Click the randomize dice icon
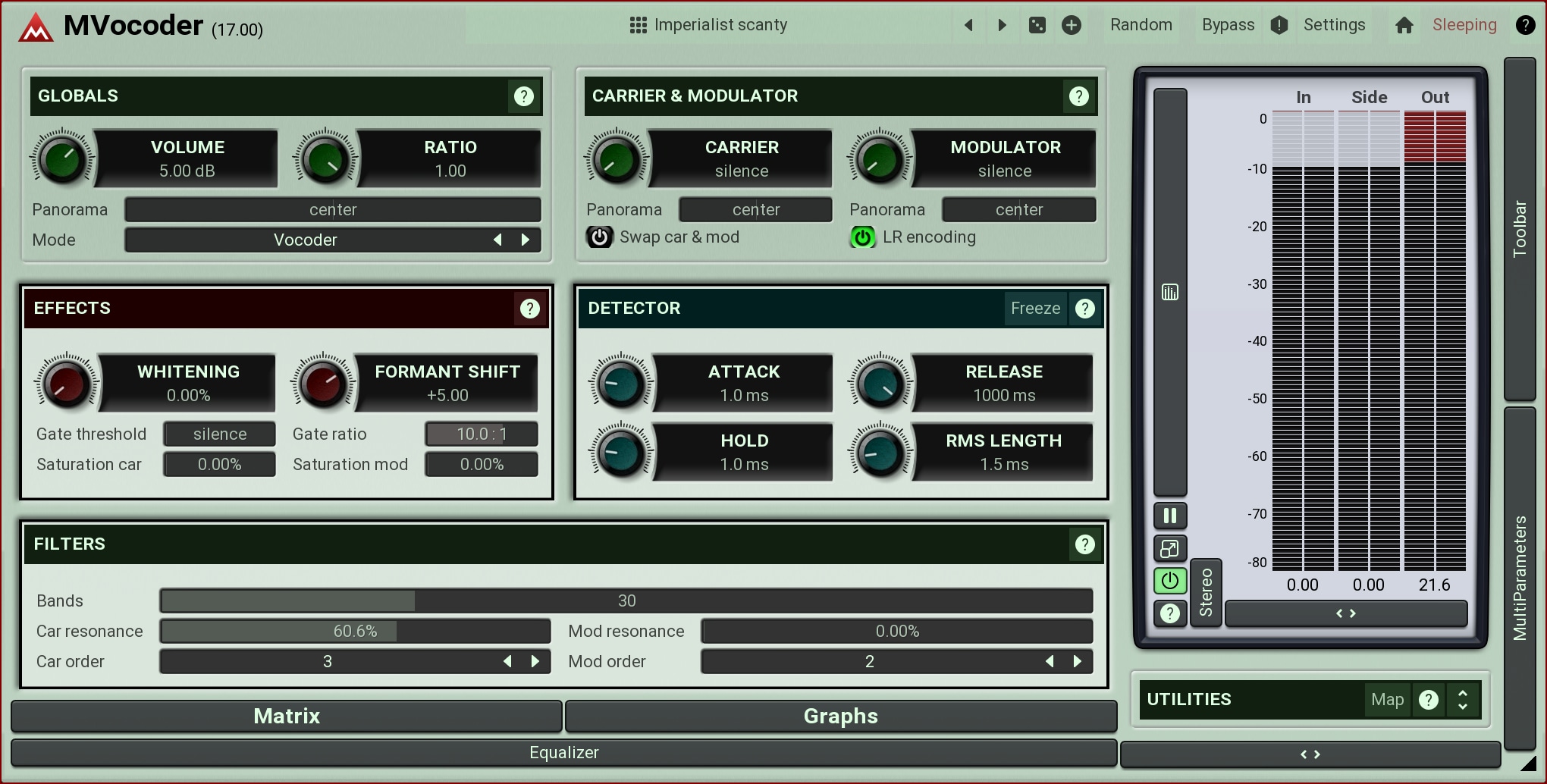The height and width of the screenshot is (784, 1547). click(1037, 25)
